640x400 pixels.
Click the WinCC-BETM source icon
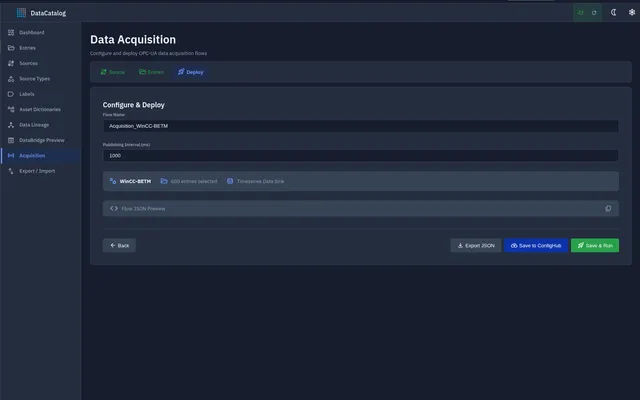coord(113,181)
